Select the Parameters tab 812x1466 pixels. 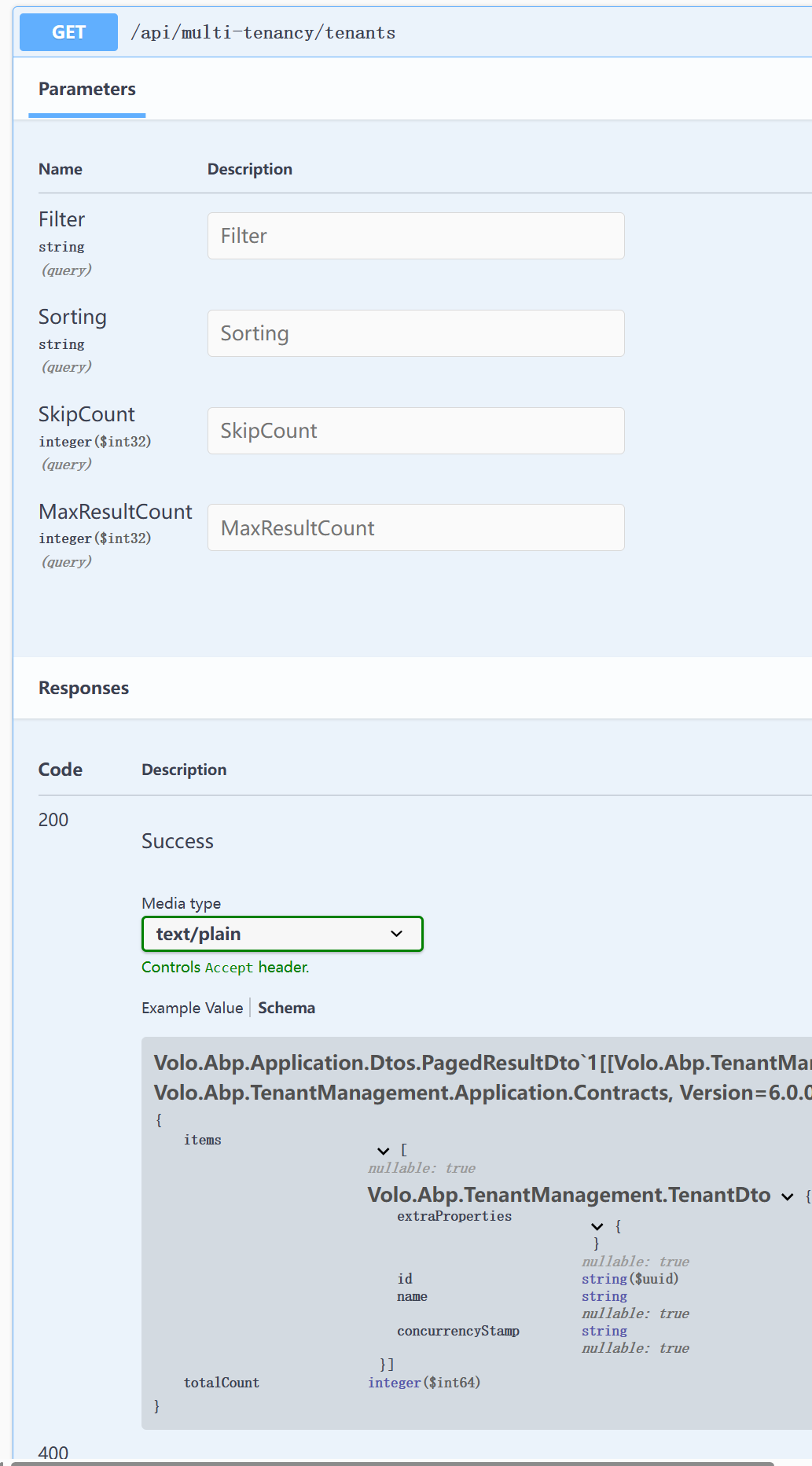(x=86, y=89)
